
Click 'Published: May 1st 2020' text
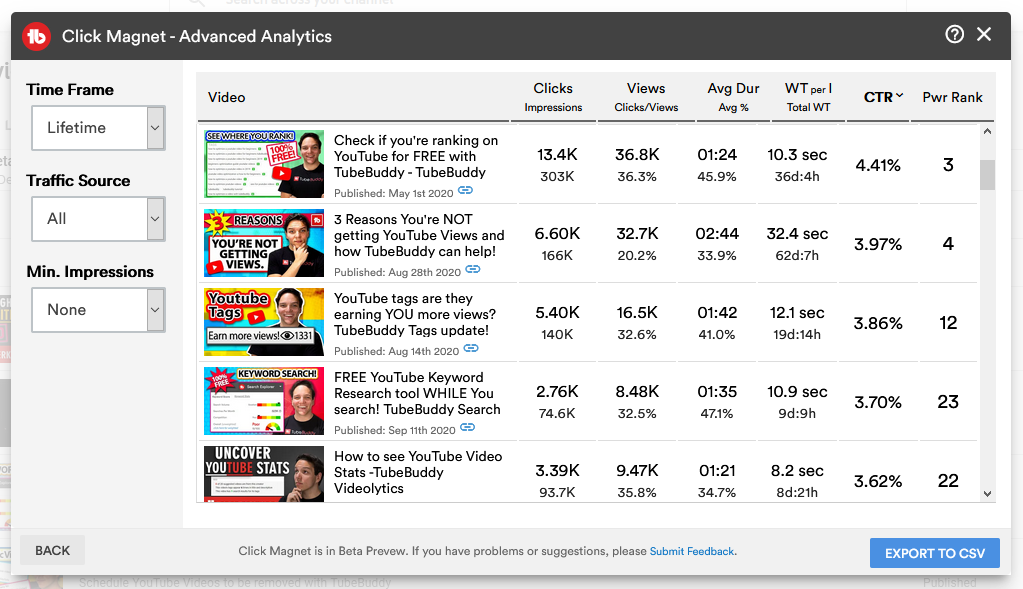[393, 193]
